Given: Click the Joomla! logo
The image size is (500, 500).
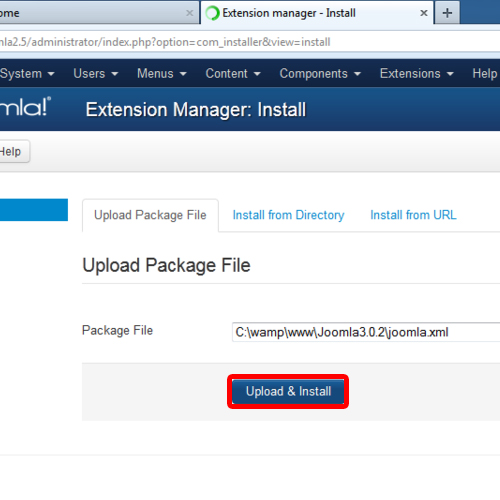Looking at the screenshot, I should pos(25,107).
